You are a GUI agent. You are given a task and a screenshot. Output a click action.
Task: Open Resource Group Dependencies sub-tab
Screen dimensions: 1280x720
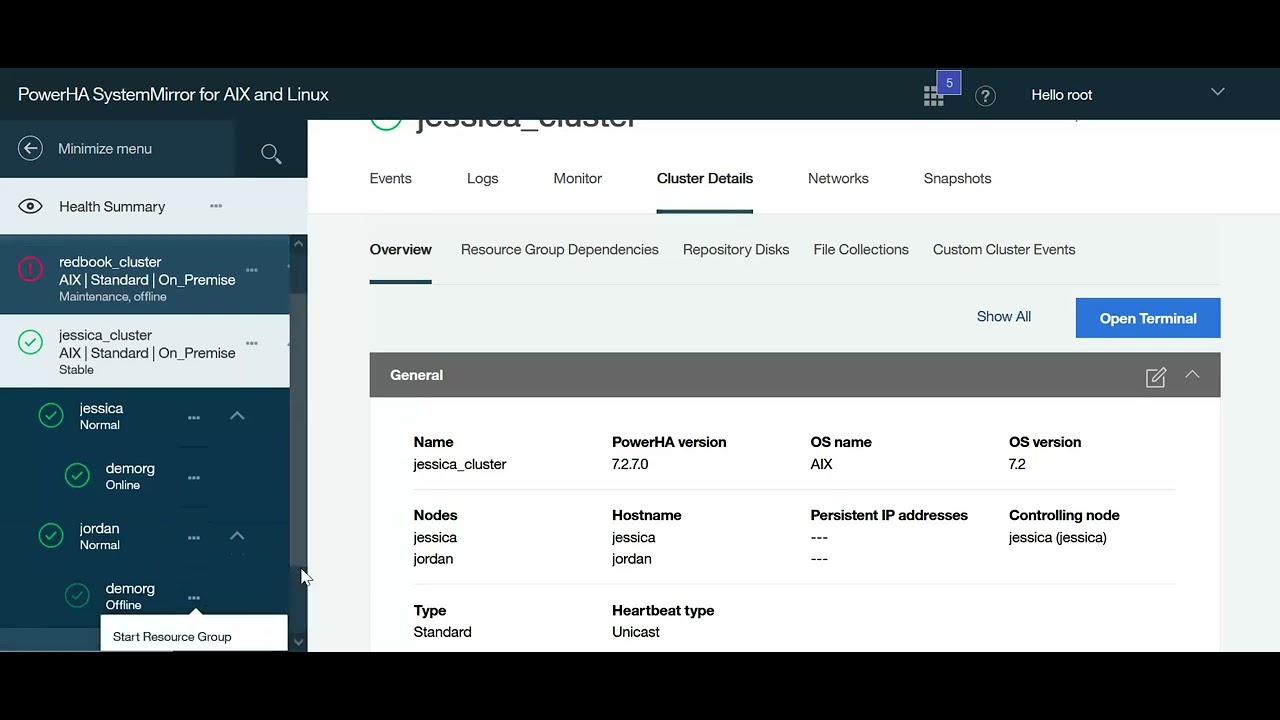(x=559, y=249)
